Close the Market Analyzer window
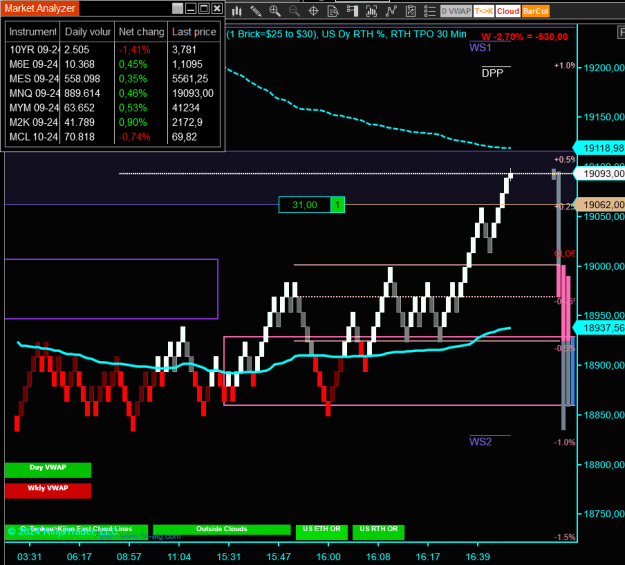The height and width of the screenshot is (565, 625). pos(217,8)
